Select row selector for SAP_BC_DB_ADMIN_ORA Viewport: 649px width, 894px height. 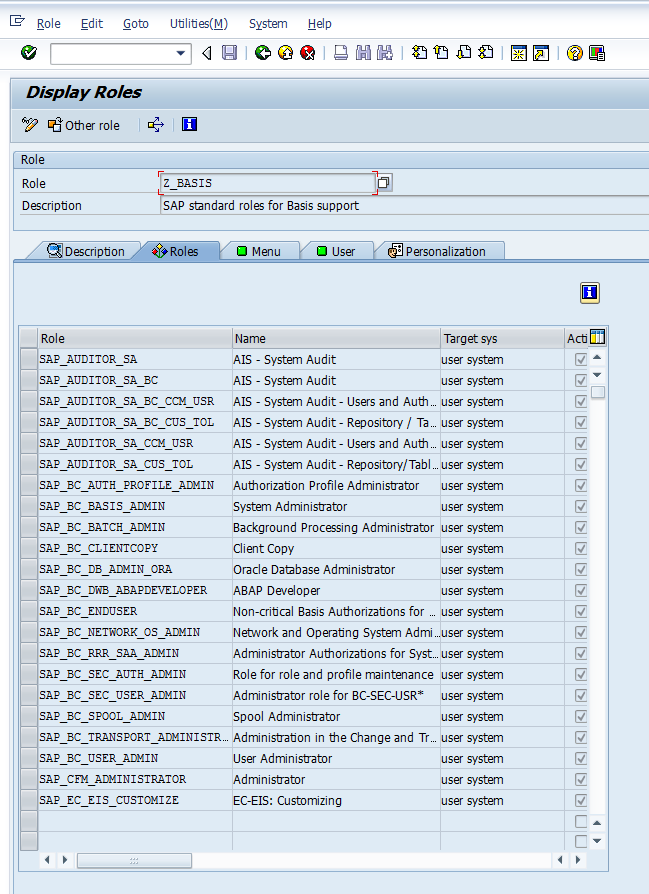[x=29, y=569]
